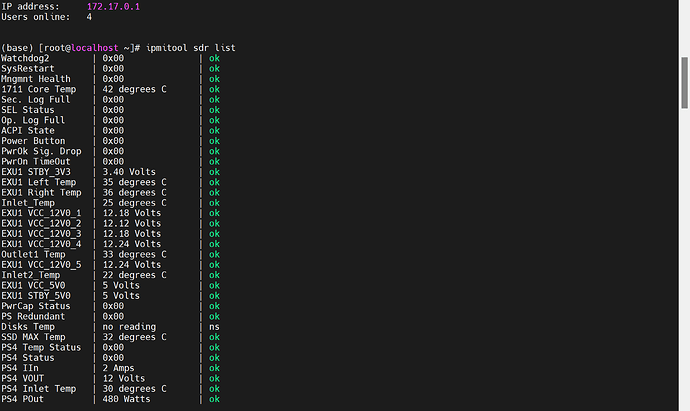Click the Outlet1 Temp sensor name
Viewport: 690px width, 411px height.
coord(36,253)
